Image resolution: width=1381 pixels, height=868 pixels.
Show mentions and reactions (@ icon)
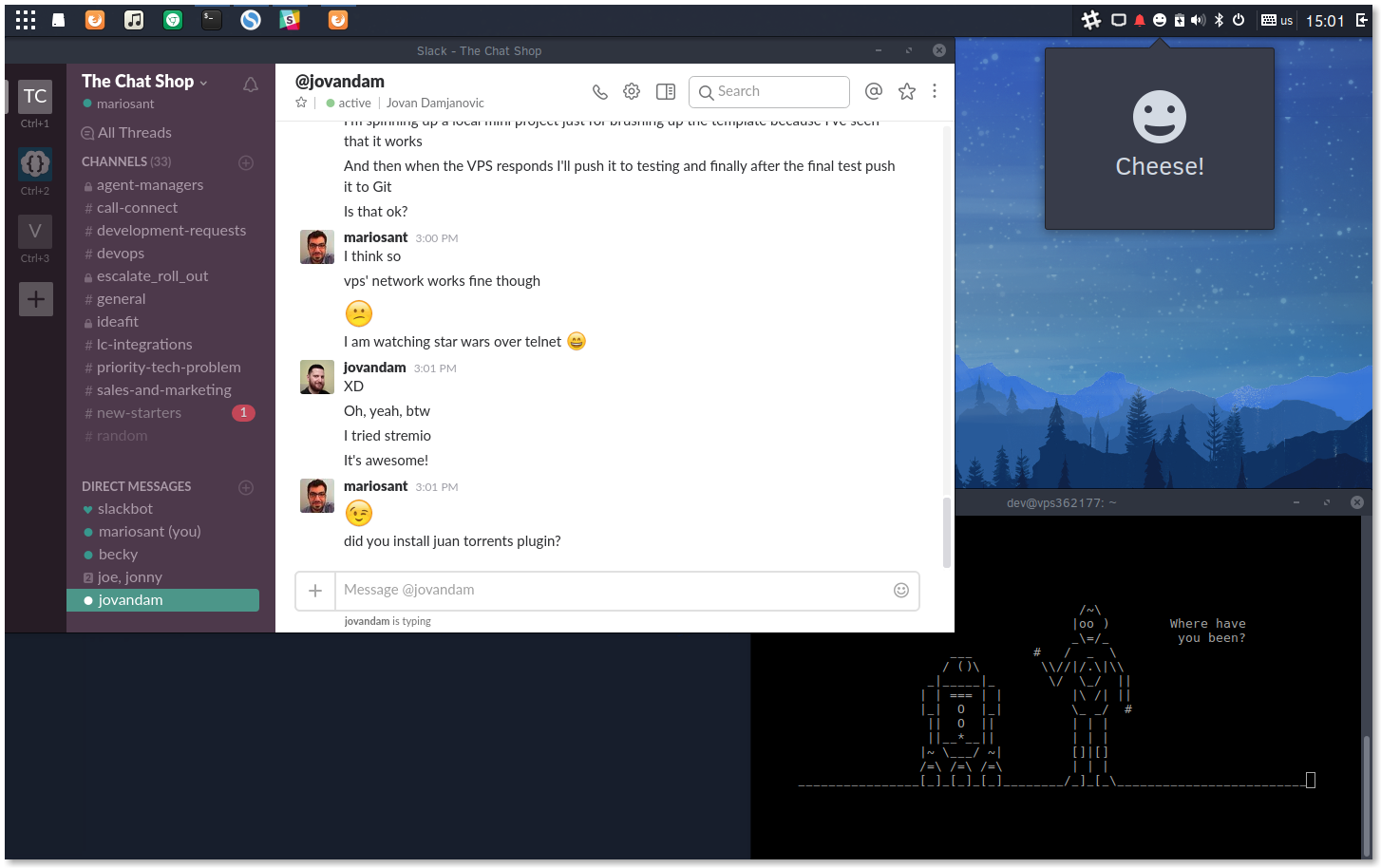[x=874, y=91]
